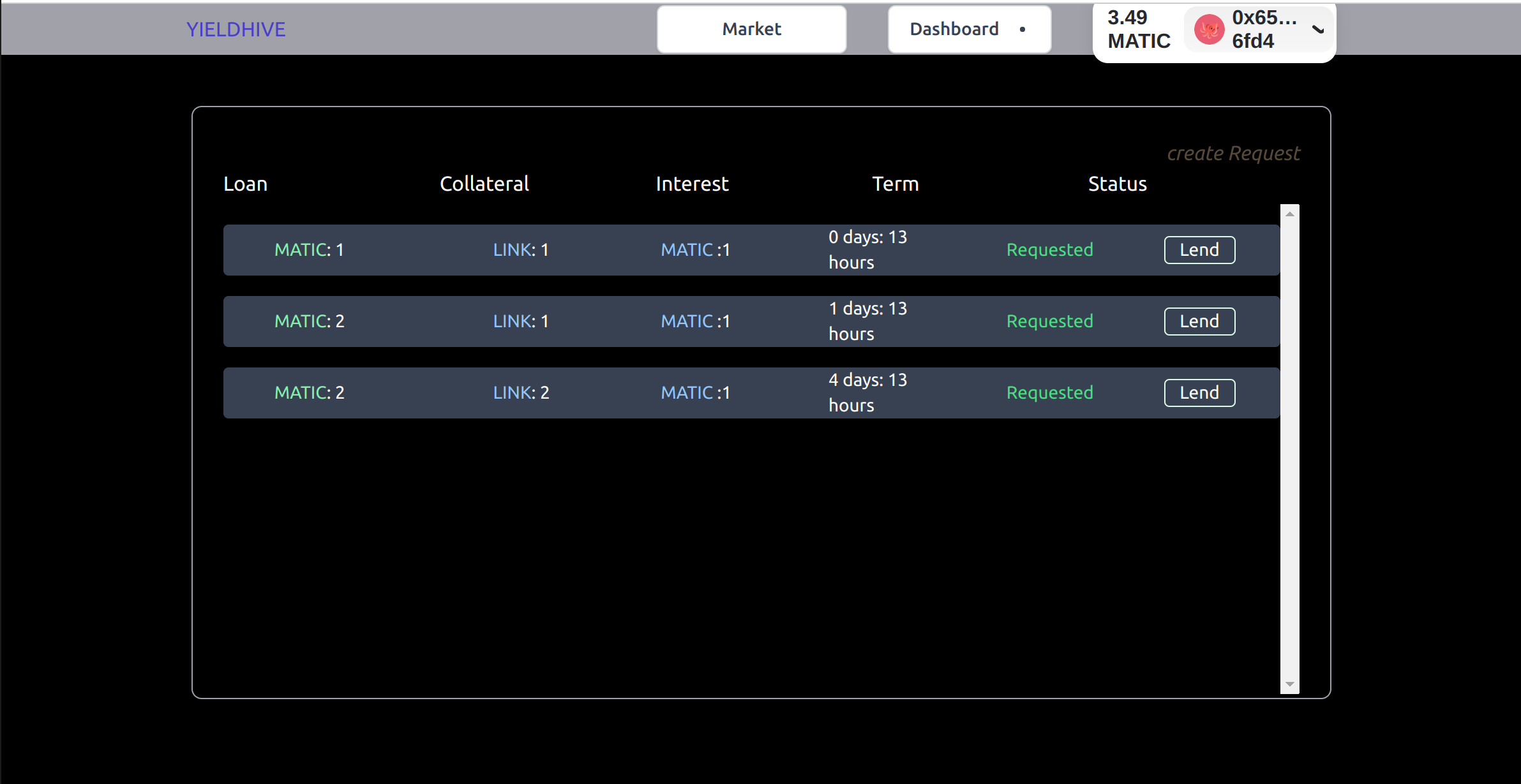Click the Term column header

point(895,184)
